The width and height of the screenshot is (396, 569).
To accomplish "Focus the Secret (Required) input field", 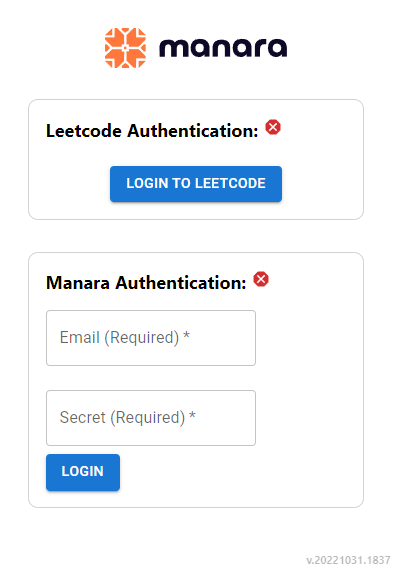I will (151, 418).
